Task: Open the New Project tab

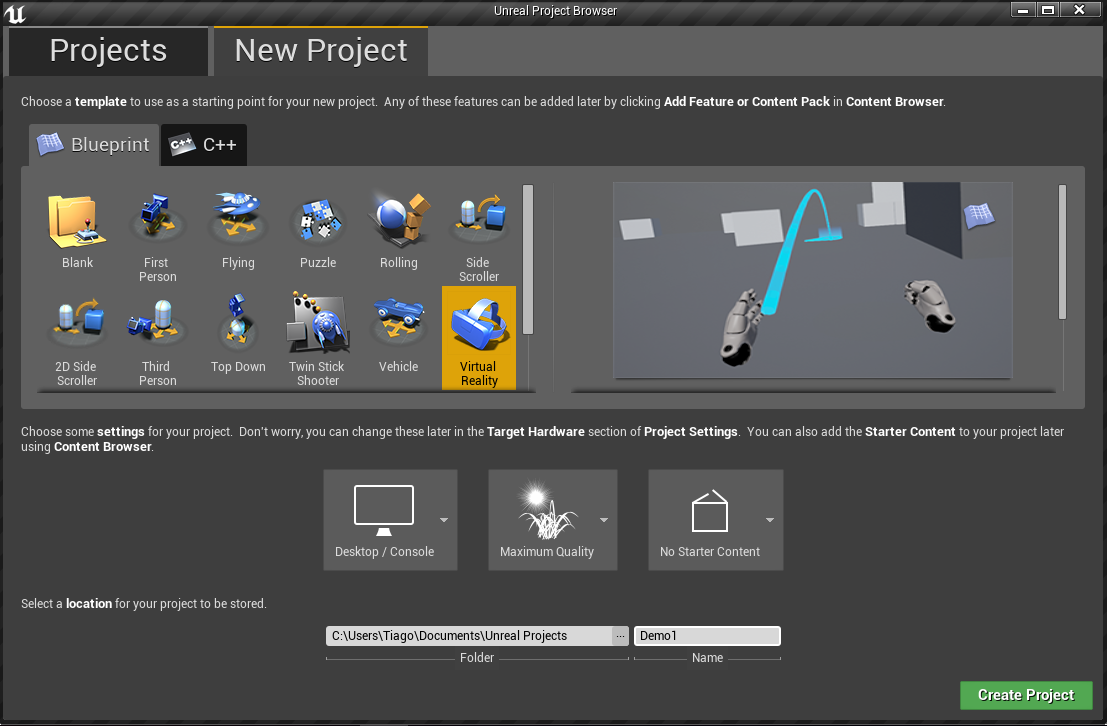Action: click(321, 51)
